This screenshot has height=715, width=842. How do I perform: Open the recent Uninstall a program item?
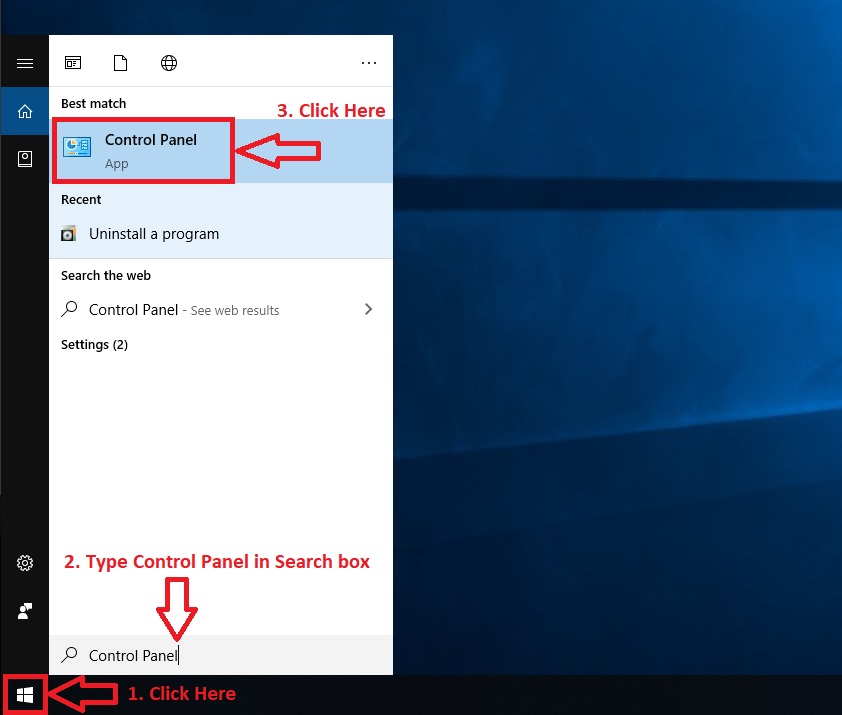pos(221,234)
